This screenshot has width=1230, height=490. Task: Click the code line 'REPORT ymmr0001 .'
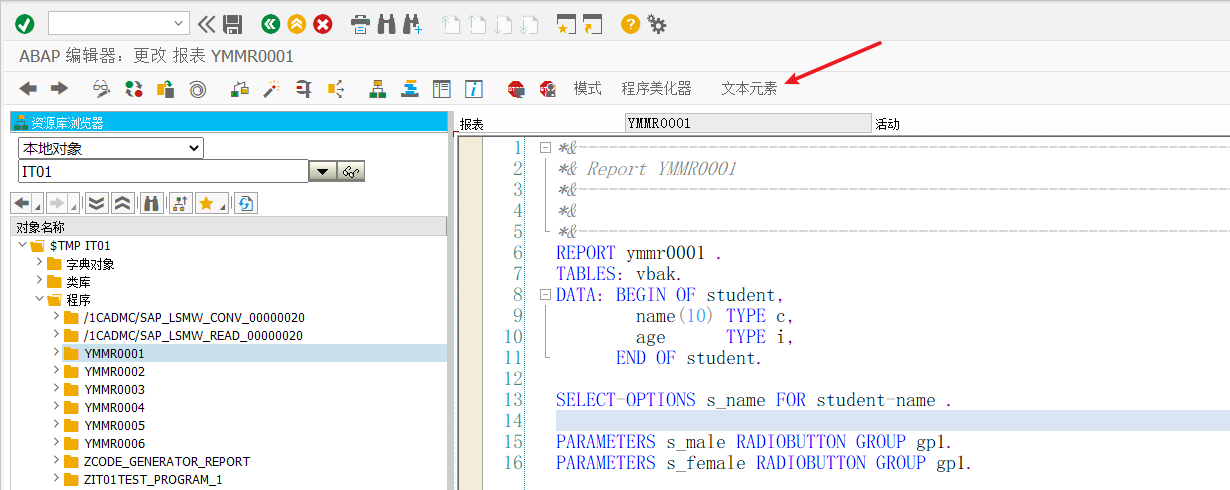point(638,253)
